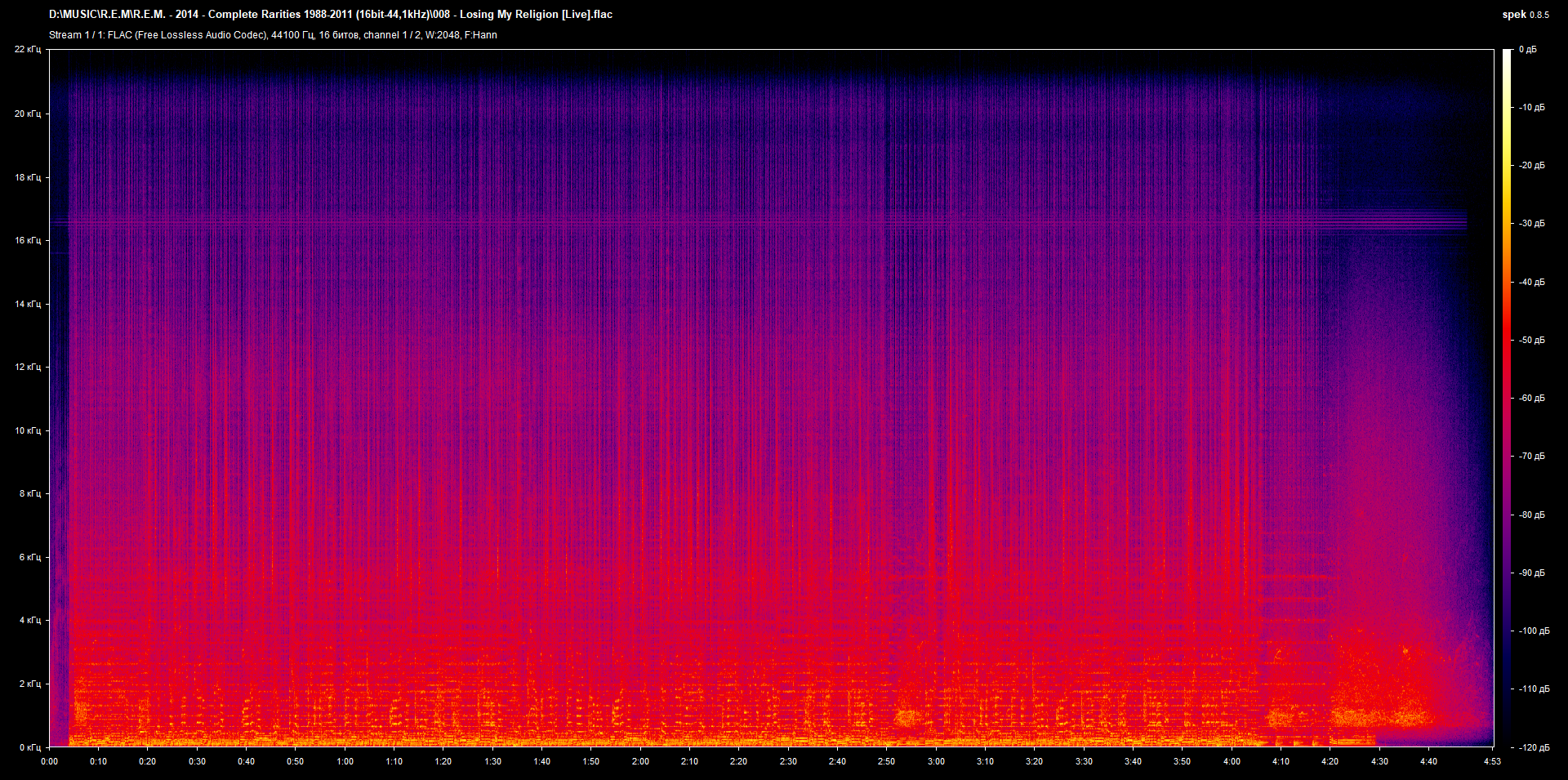Click the -80 дБ scale label
The width and height of the screenshot is (1568, 780).
1531,515
